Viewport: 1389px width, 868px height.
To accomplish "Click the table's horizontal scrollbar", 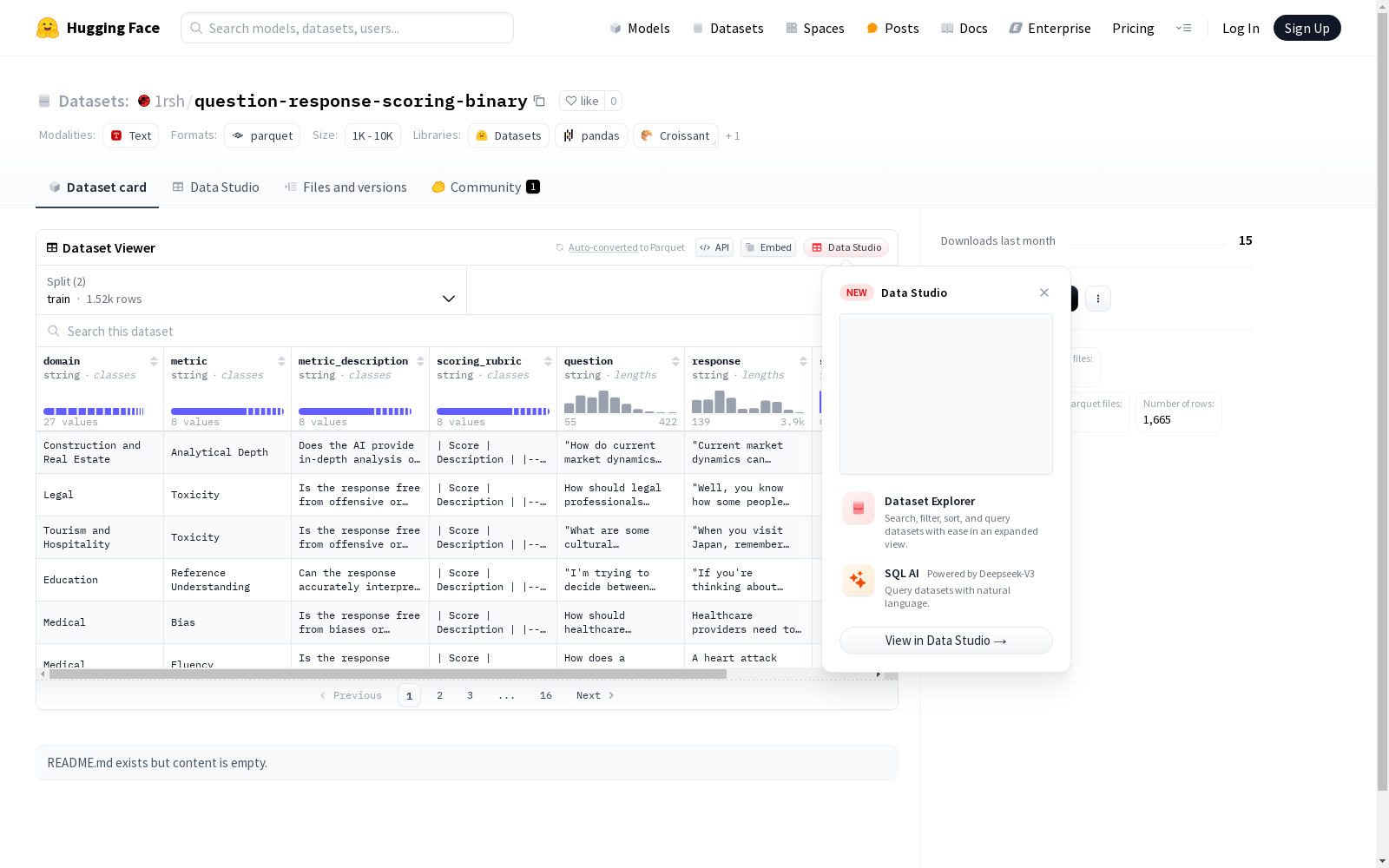I will click(388, 674).
